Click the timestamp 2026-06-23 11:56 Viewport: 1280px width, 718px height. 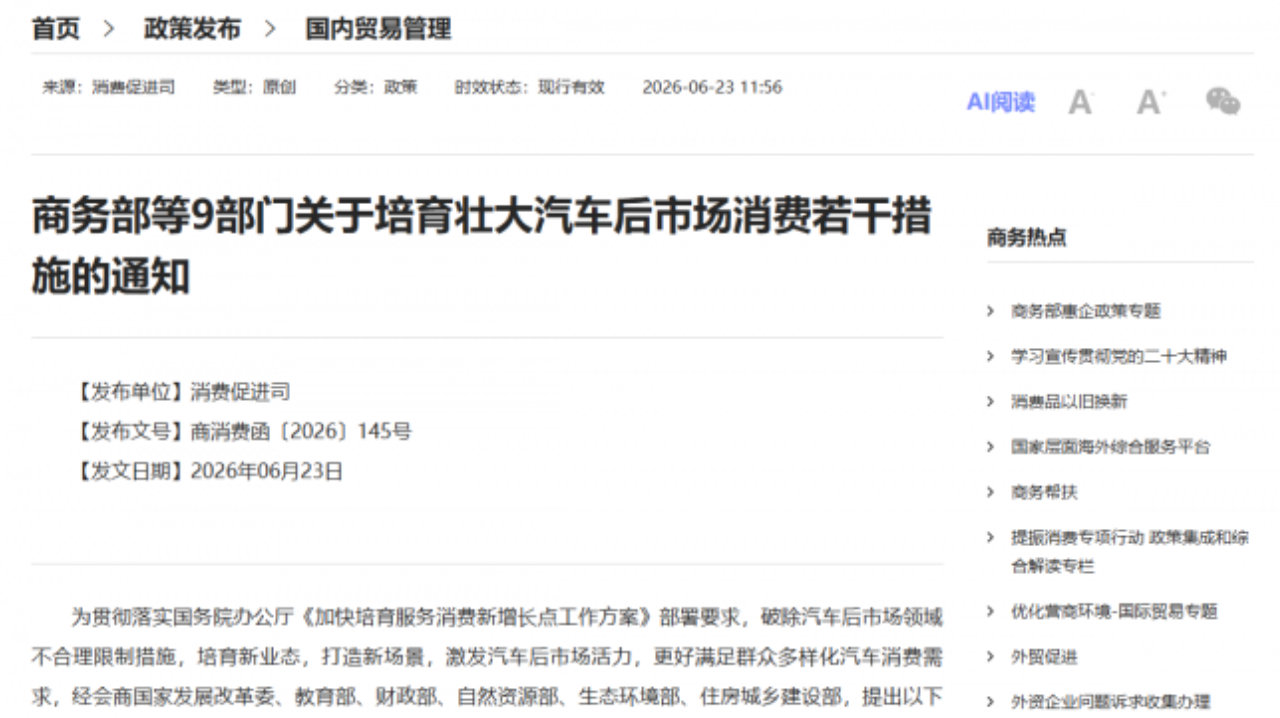(712, 87)
